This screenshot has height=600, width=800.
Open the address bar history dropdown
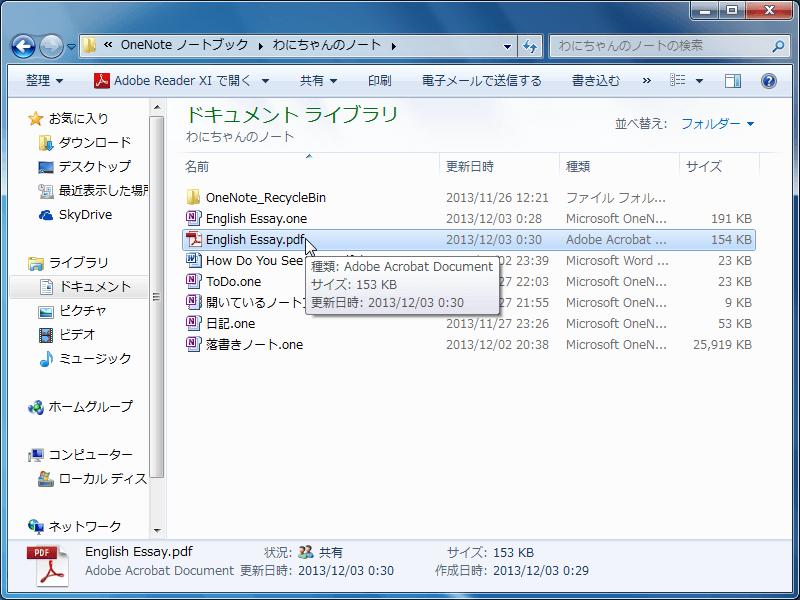coord(507,46)
